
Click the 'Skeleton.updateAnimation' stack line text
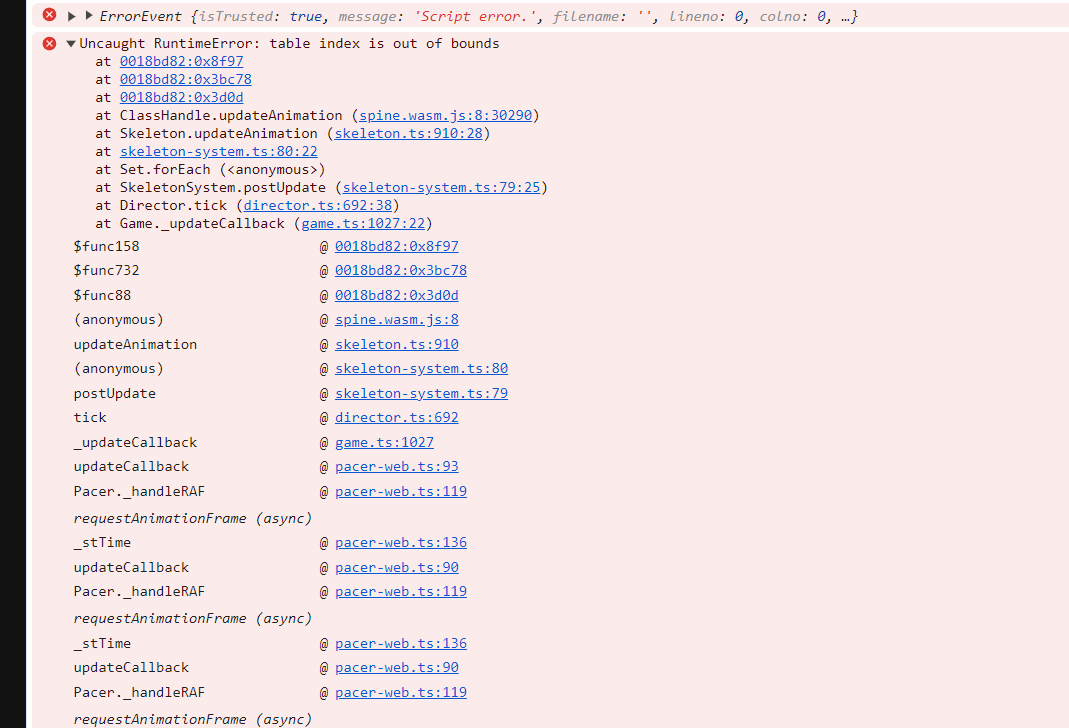(219, 134)
